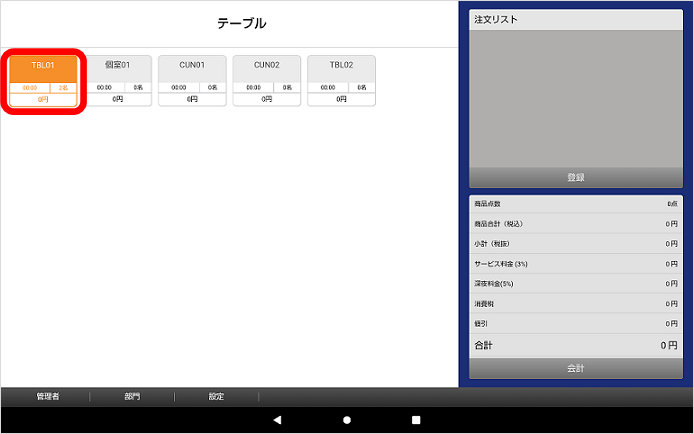Tap the 商品点数 item count row
Screen dimensions: 694x434
575,204
